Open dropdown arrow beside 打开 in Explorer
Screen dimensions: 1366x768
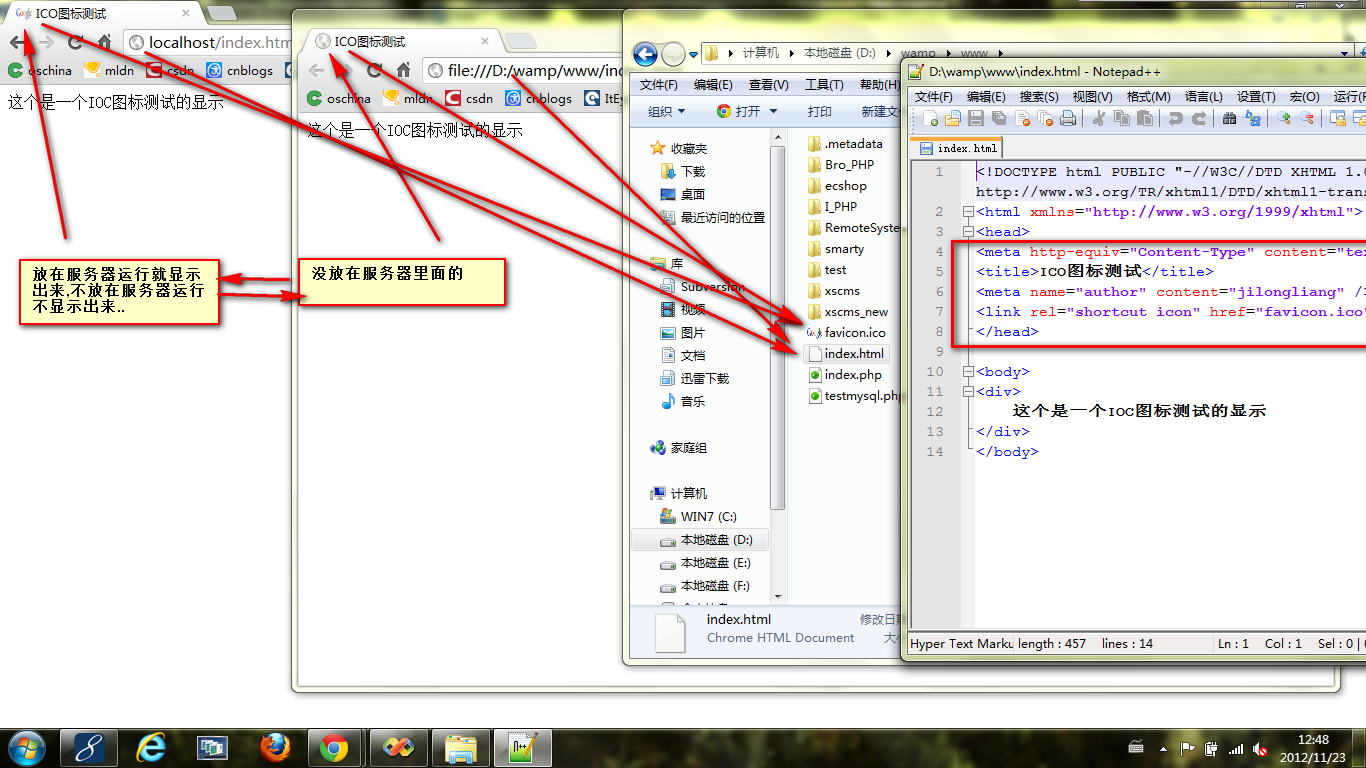click(773, 111)
